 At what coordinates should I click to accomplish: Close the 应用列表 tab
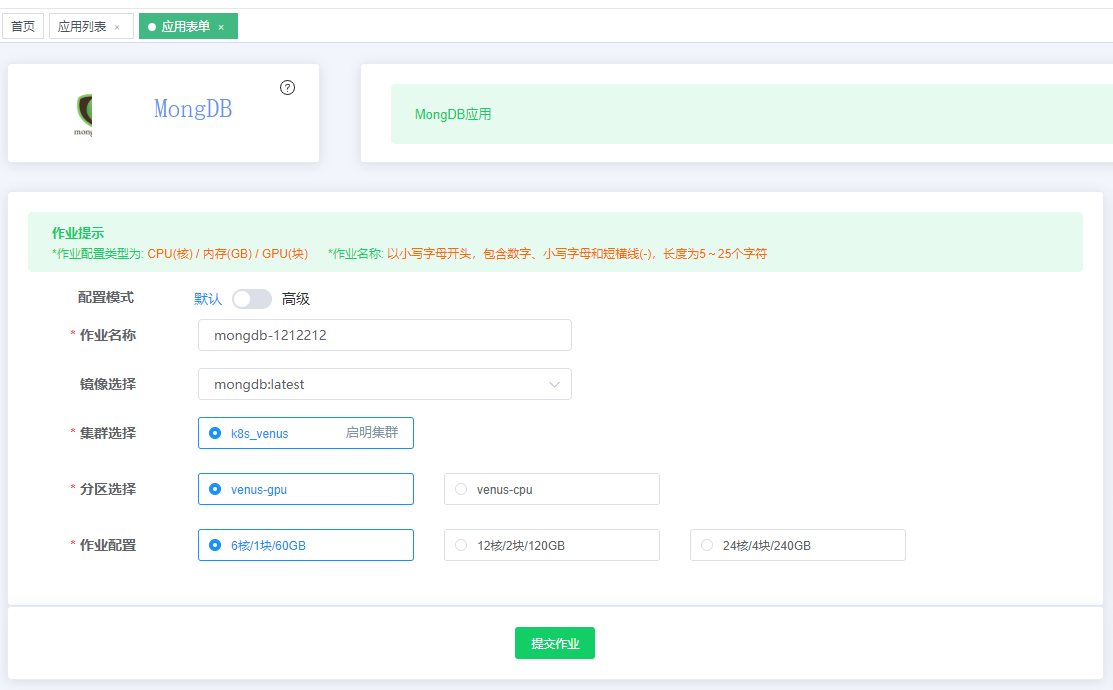click(117, 27)
